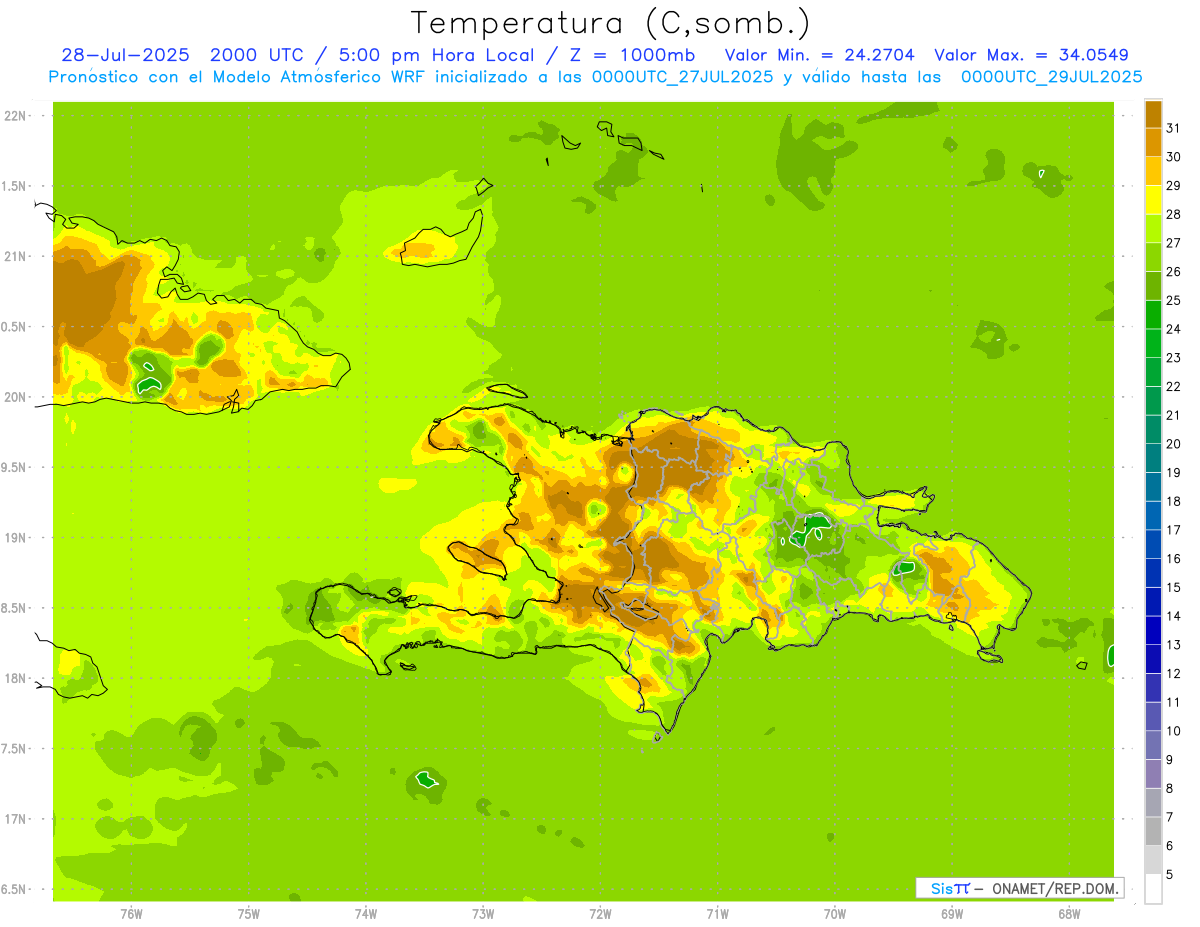This screenshot has height=927, width=1200.
Task: Click the "71W" longitude axis label
Action: (717, 914)
